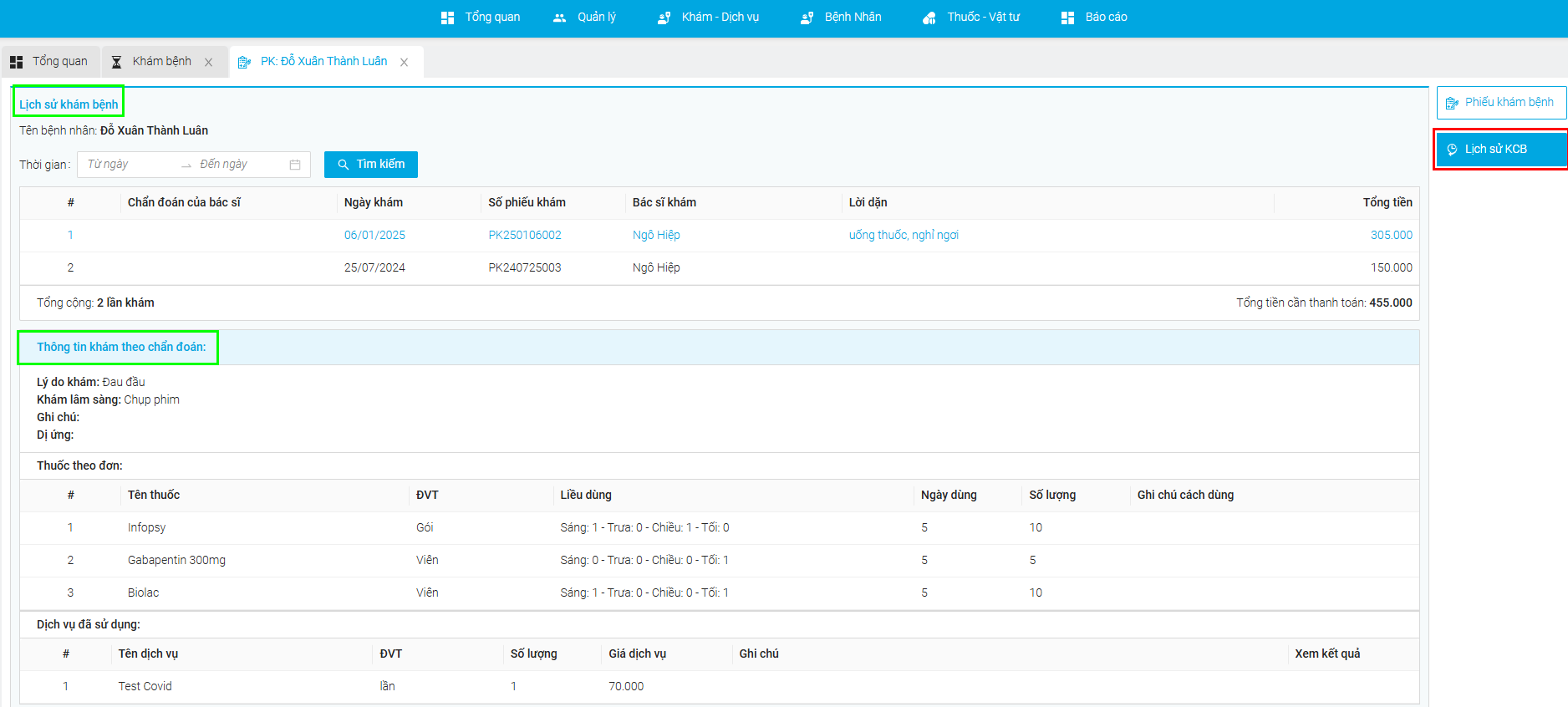Select visit date 06/01/2025

374,236
